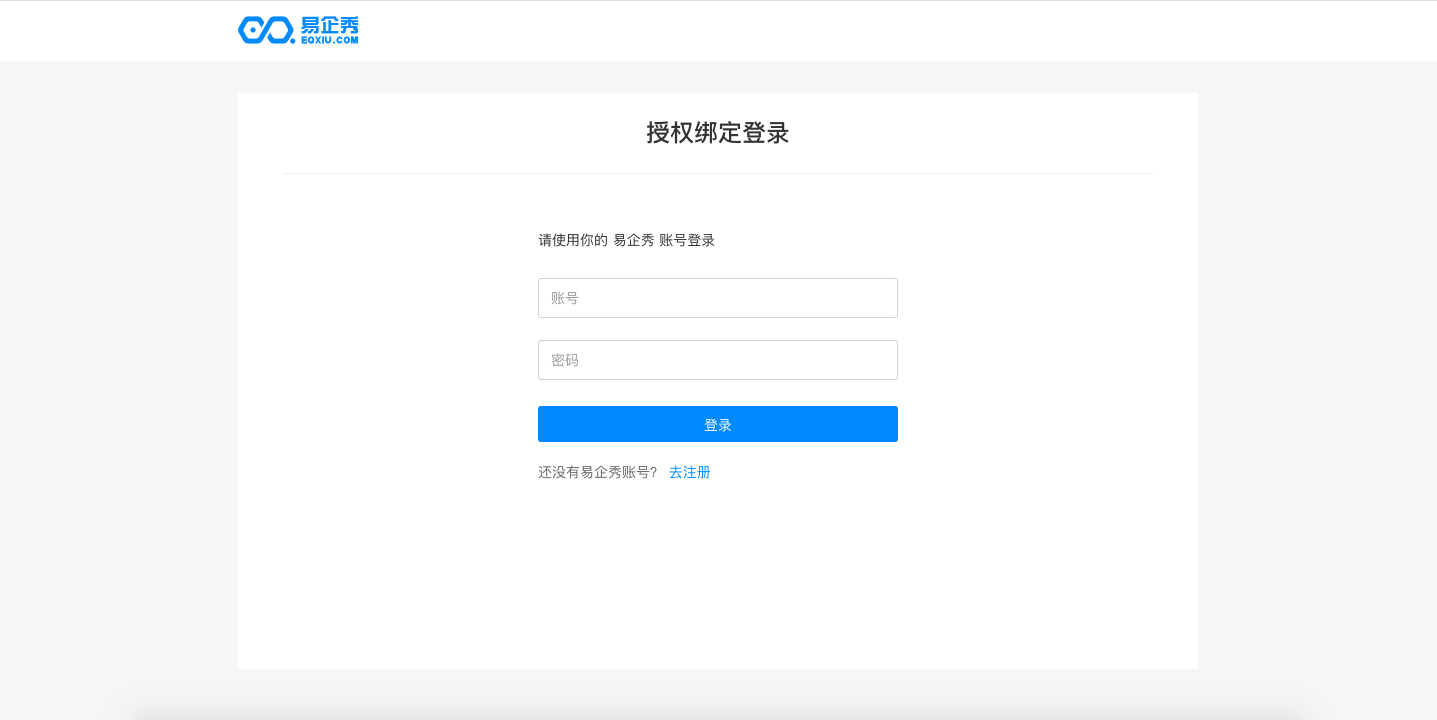
Task: Focus the 密码 password input field
Action: click(718, 360)
